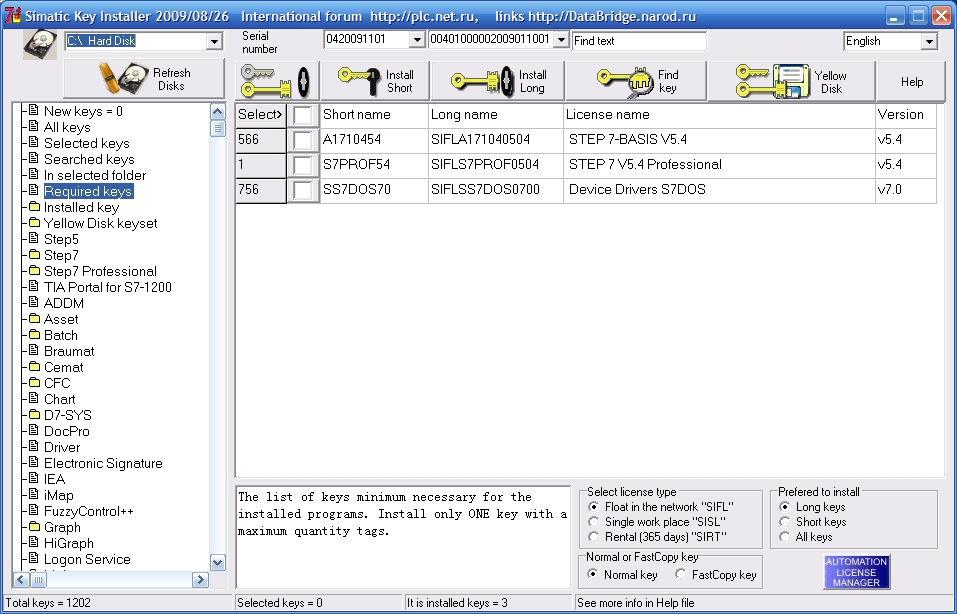Screen dimensions: 957x614
Task: Click tree scrollbar up arrow
Action: click(217, 112)
